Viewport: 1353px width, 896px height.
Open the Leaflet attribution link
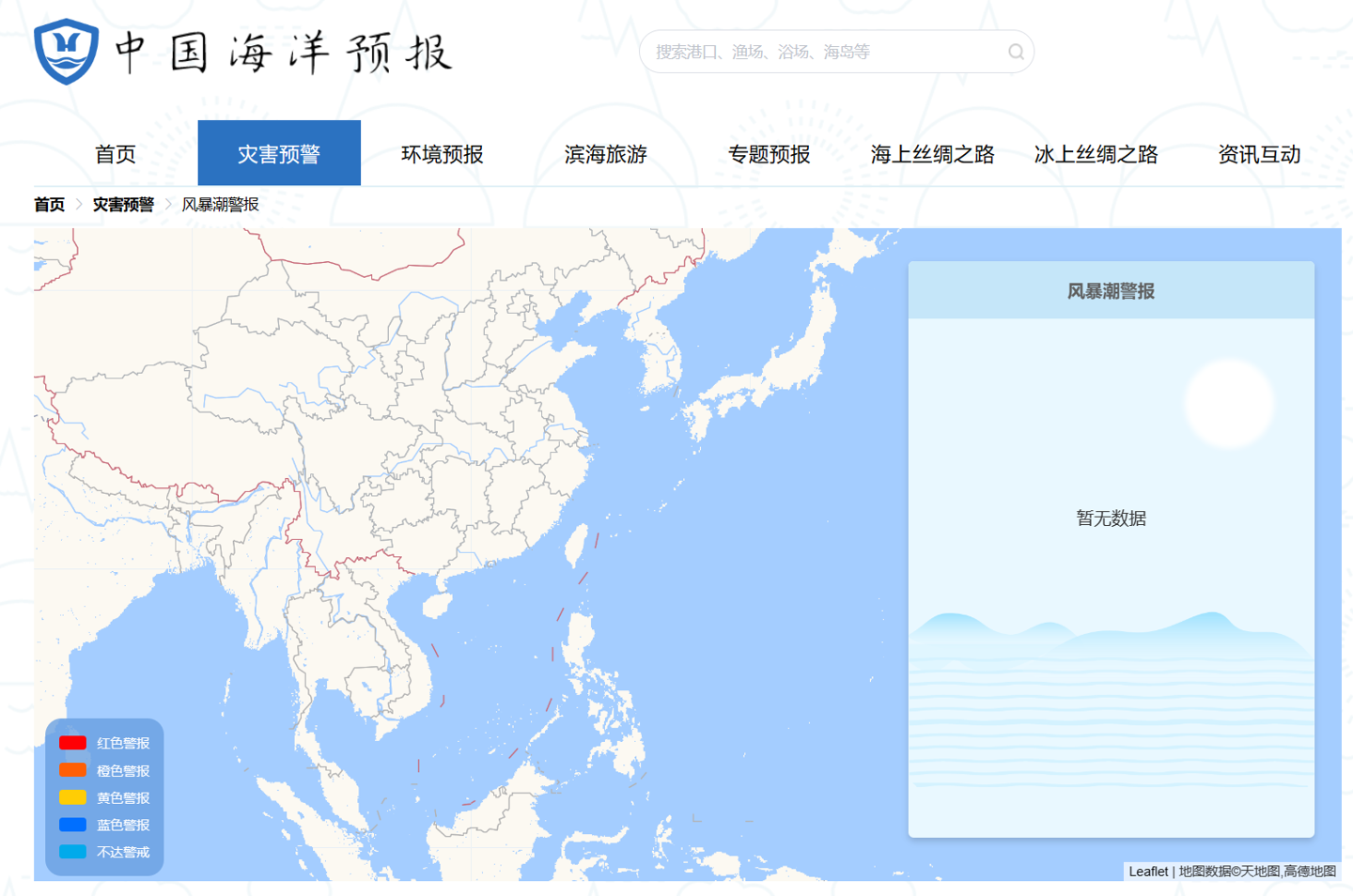click(x=1148, y=872)
